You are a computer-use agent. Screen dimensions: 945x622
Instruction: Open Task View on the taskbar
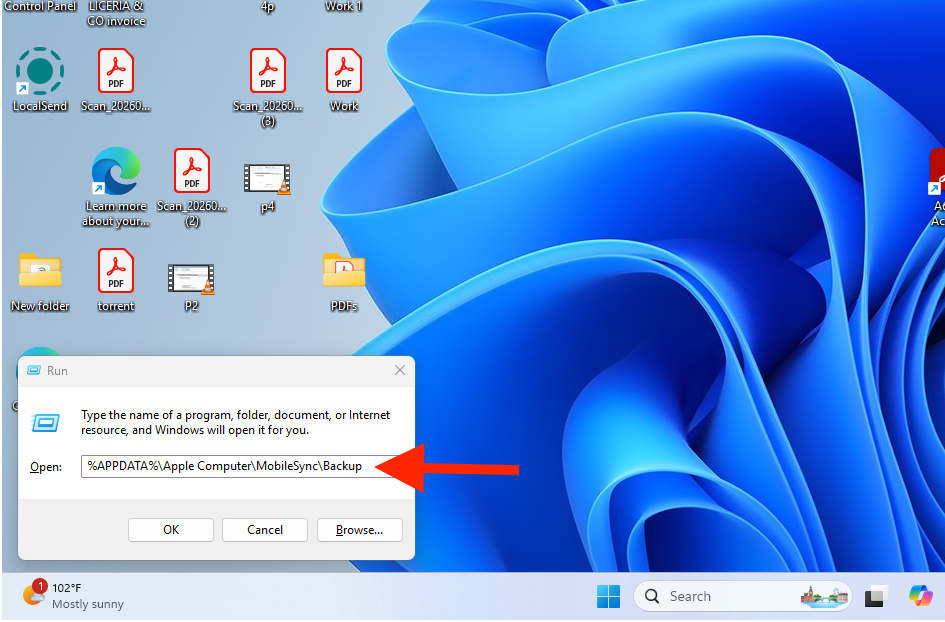click(x=876, y=596)
